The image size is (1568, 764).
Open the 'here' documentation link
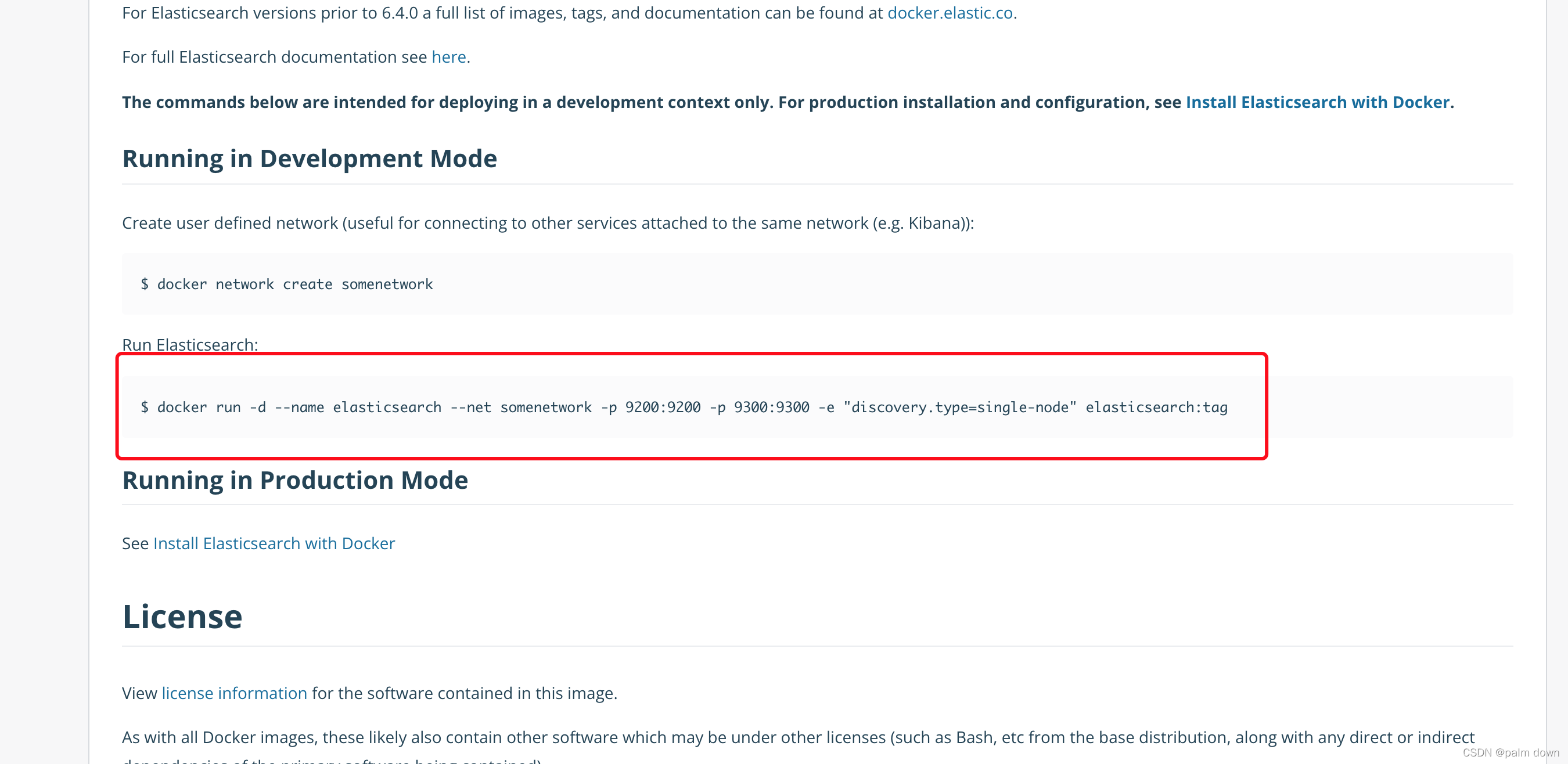(x=448, y=57)
